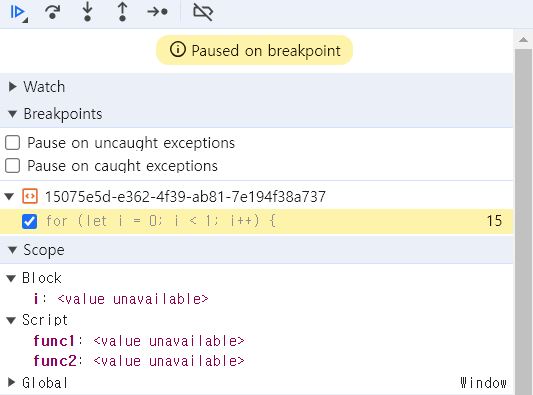Step out of current function

(123, 12)
